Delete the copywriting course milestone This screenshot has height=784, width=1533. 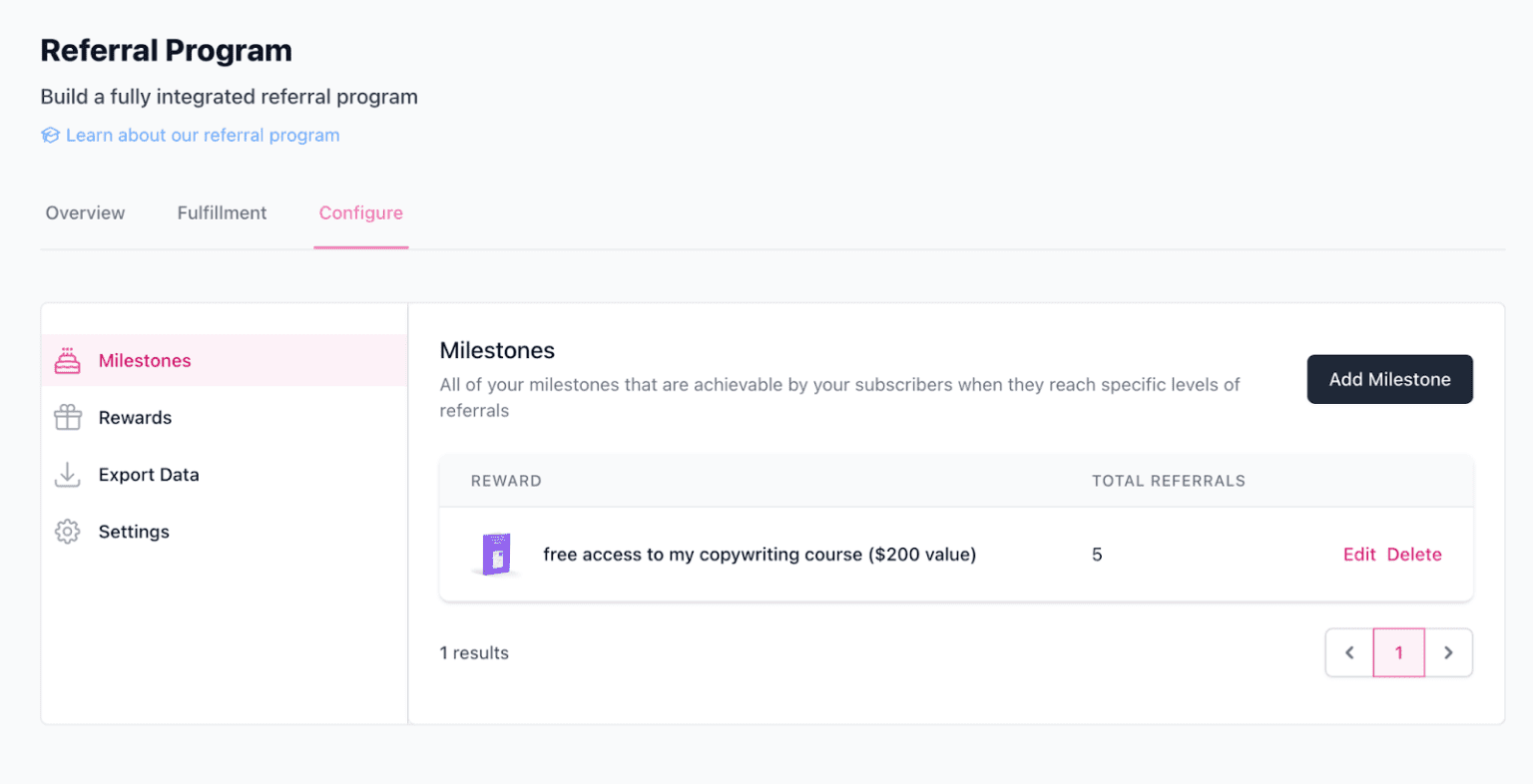click(1414, 555)
